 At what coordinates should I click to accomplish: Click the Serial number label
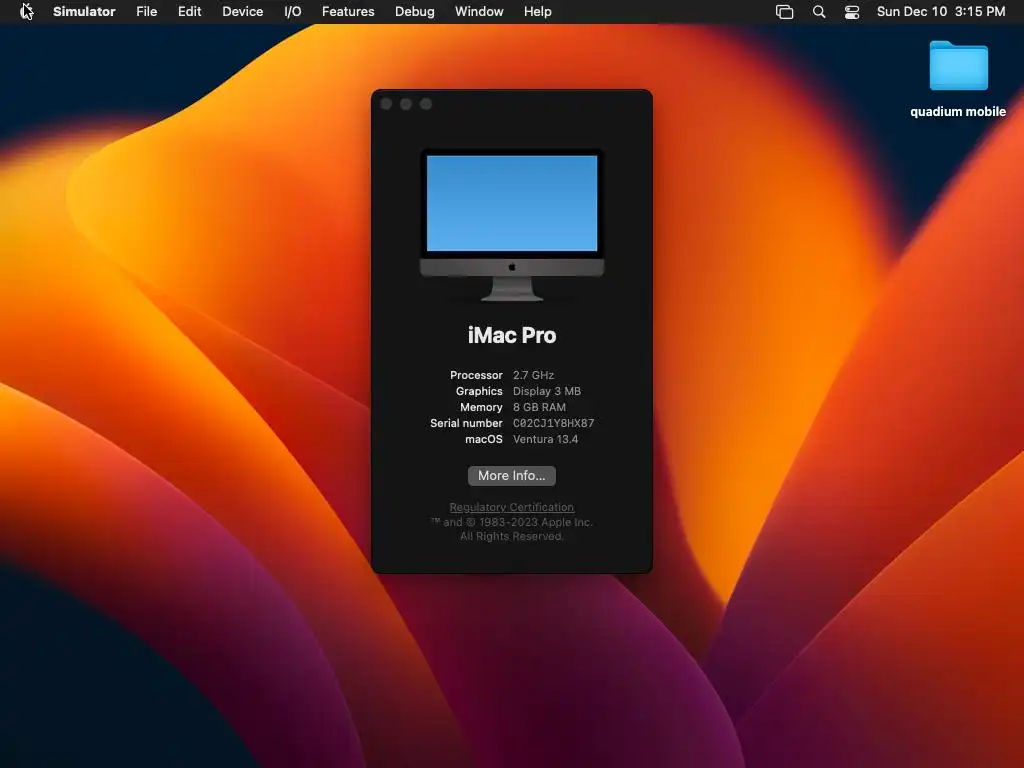pyautogui.click(x=466, y=423)
